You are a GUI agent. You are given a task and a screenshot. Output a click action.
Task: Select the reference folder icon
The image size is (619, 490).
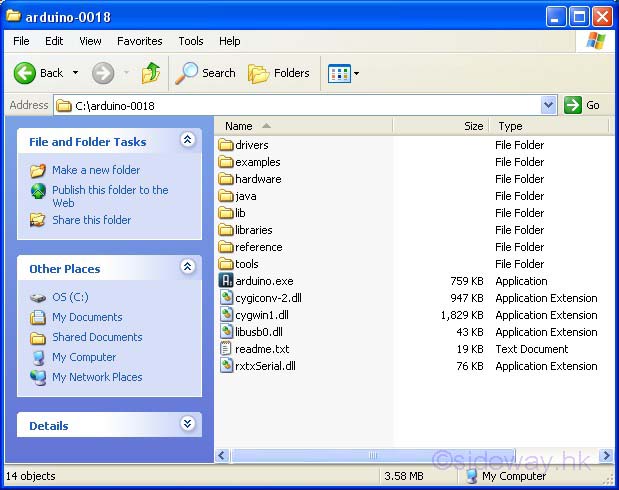[x=226, y=247]
